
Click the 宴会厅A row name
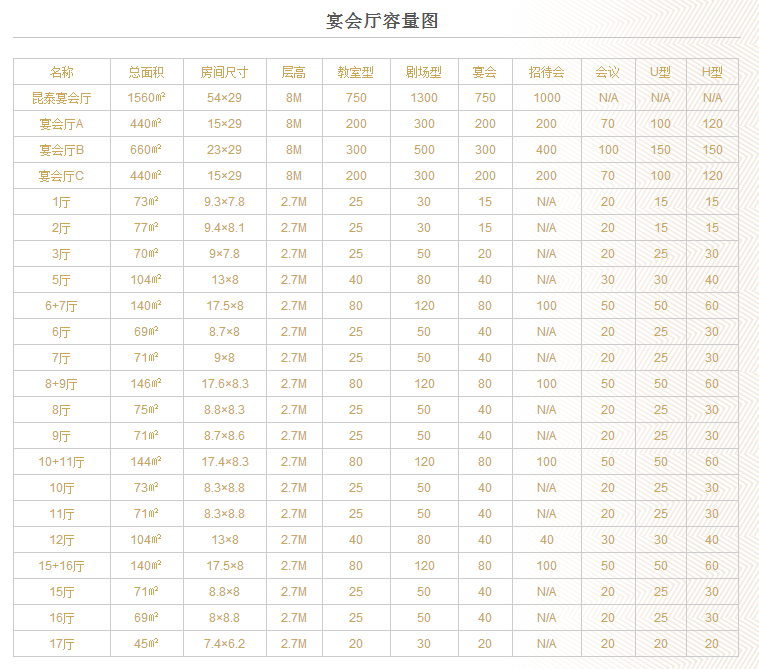click(x=61, y=124)
